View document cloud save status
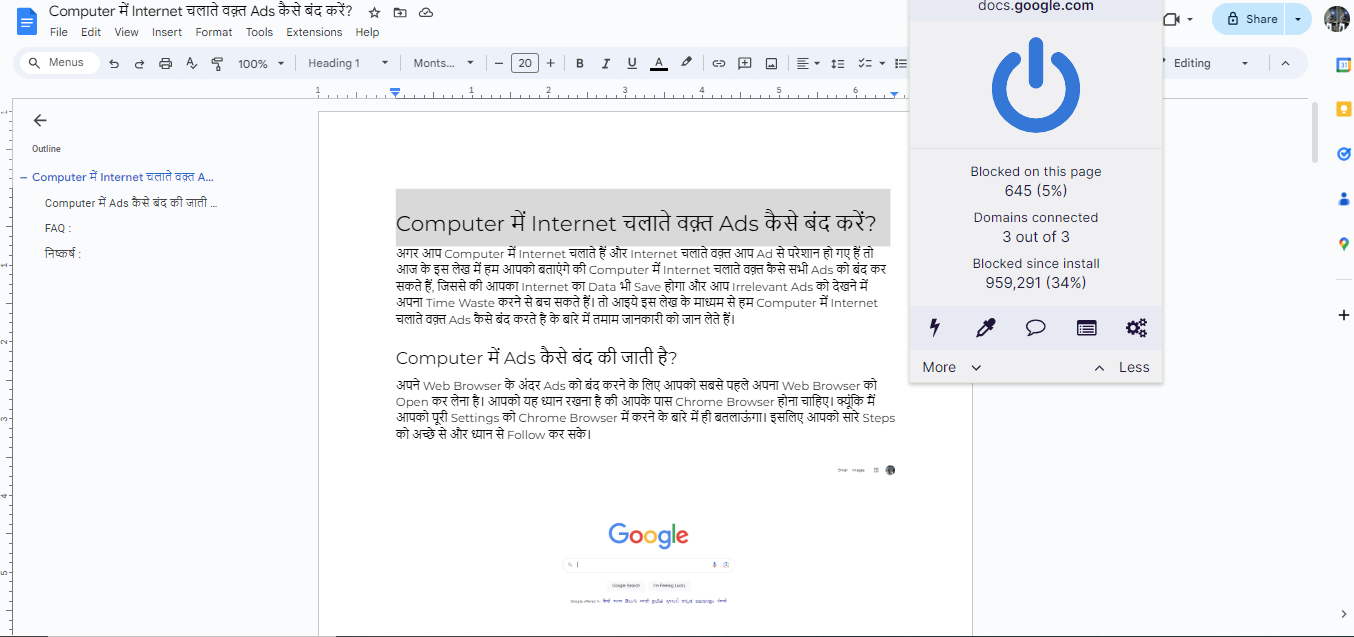Screen dimensions: 1354x637 pos(426,13)
